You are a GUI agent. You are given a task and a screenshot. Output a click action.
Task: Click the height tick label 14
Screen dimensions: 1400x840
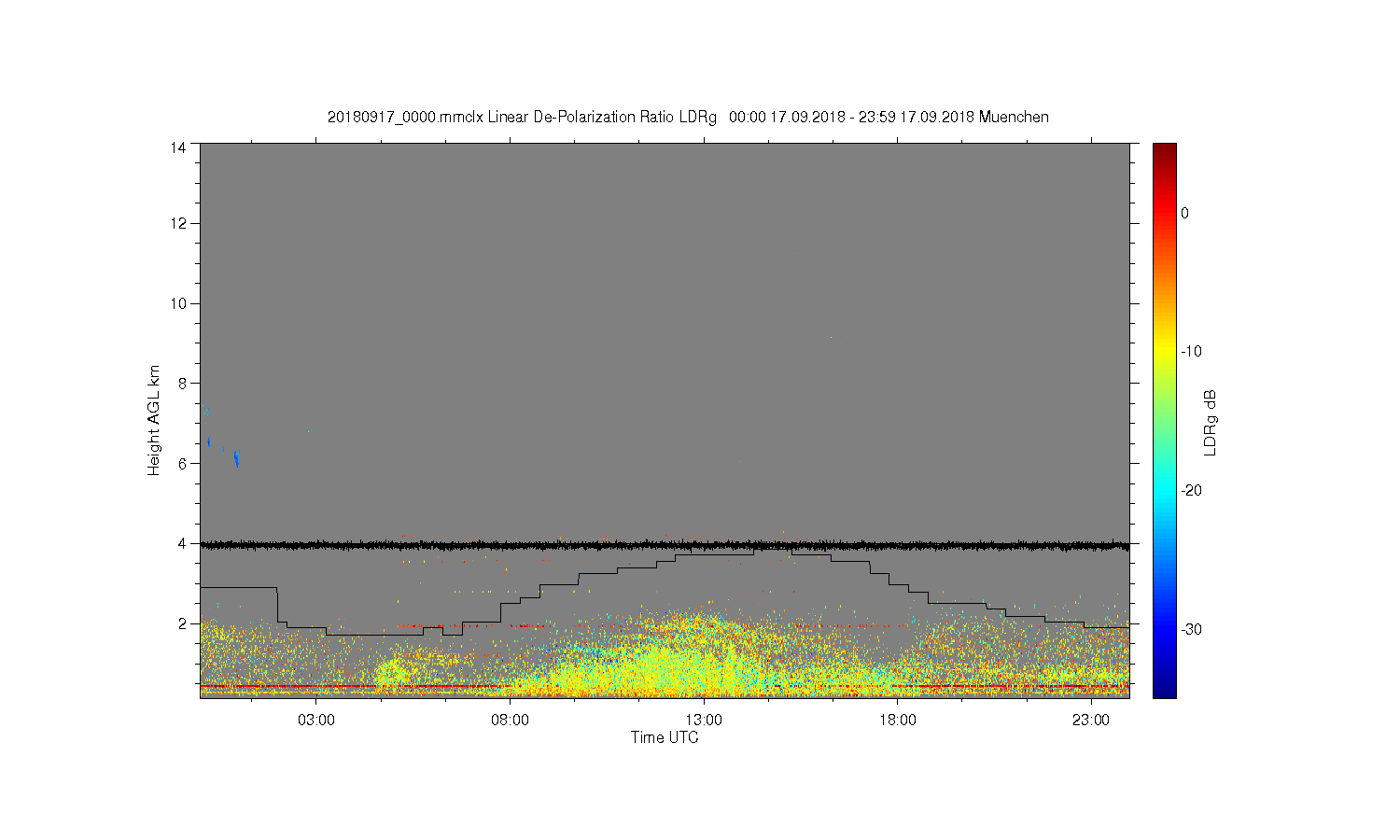coord(178,147)
